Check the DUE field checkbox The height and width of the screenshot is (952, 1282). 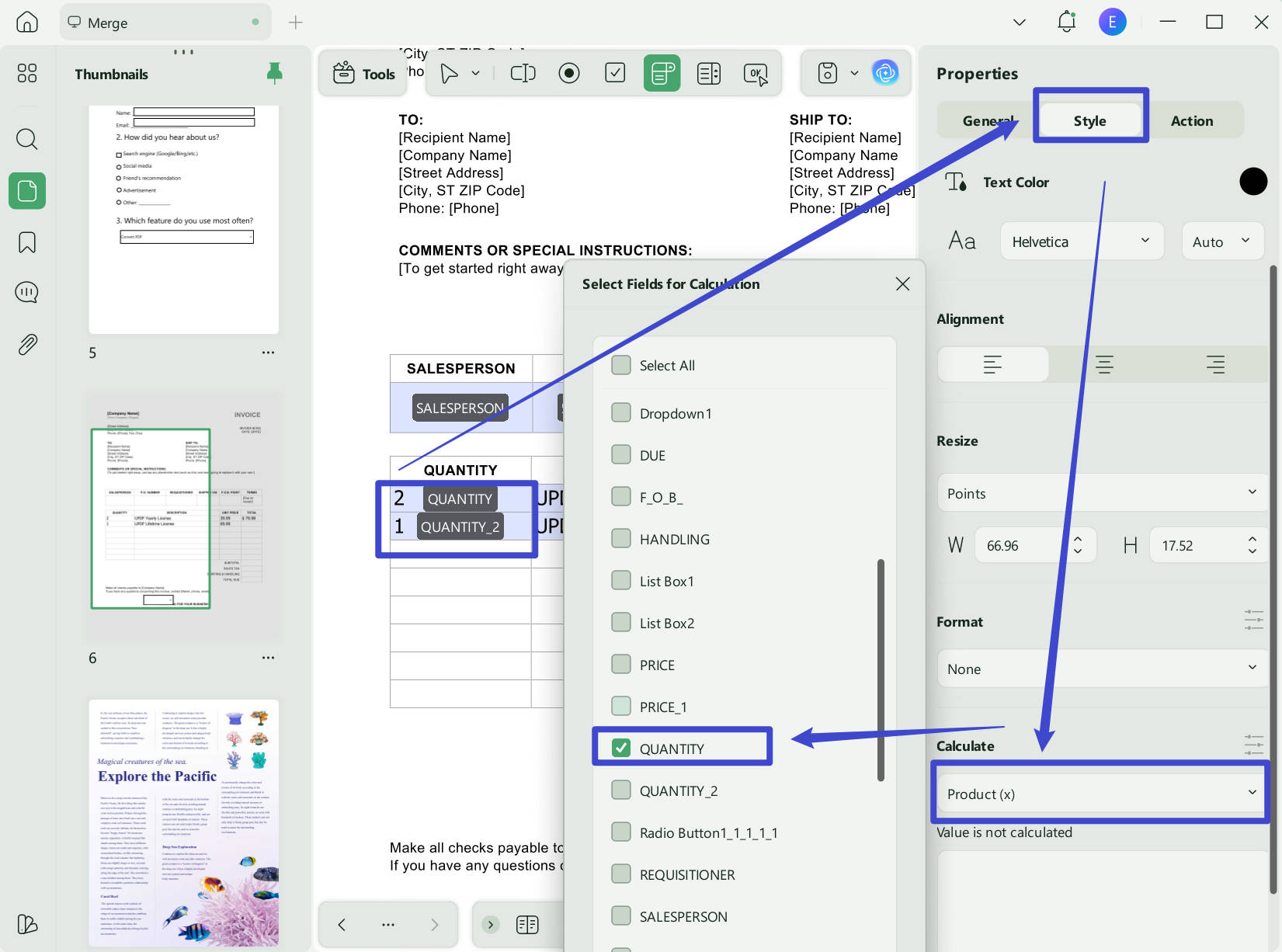pyautogui.click(x=621, y=454)
